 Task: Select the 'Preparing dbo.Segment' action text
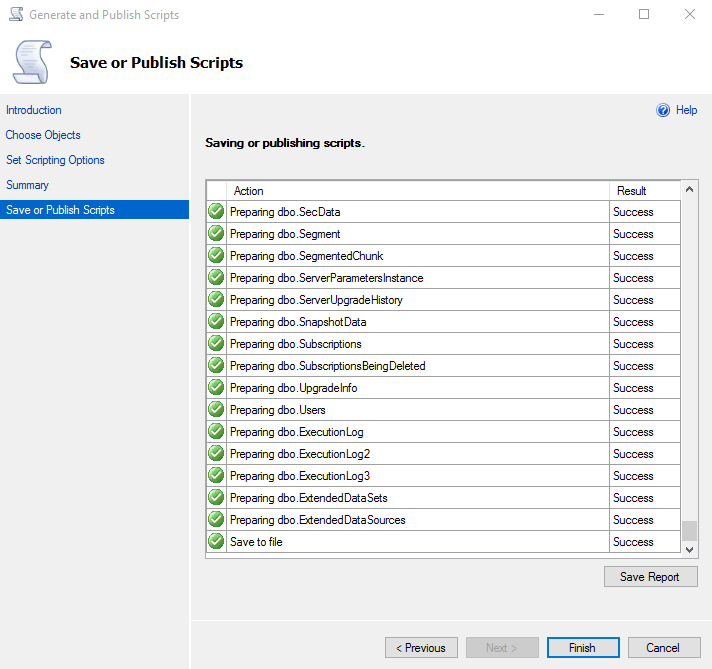coord(285,234)
